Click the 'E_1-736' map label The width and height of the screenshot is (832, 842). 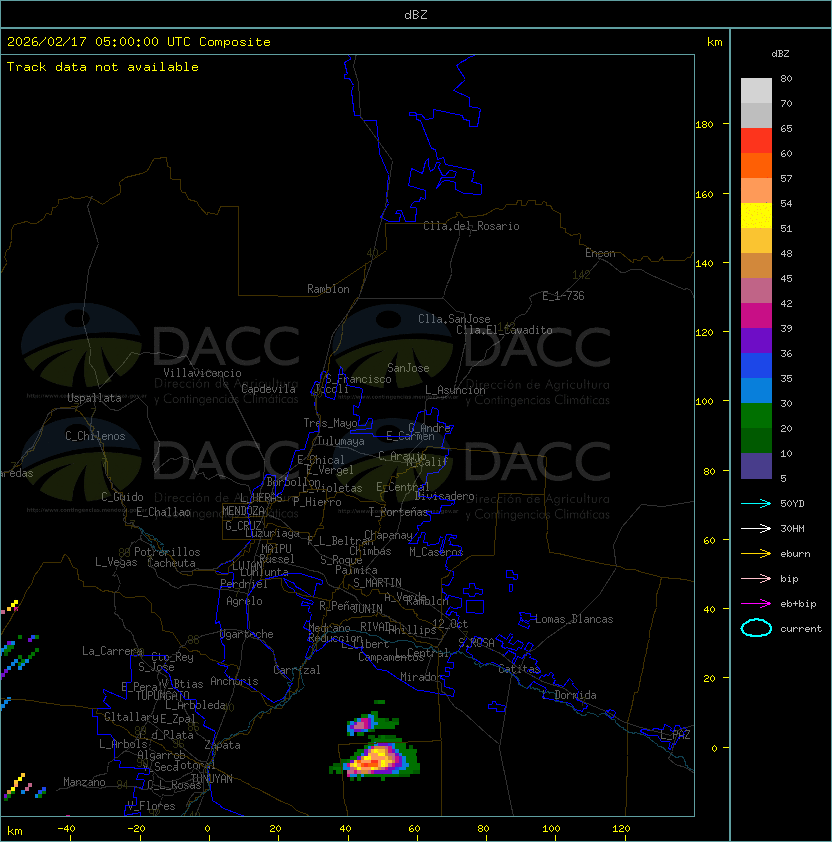click(x=563, y=296)
